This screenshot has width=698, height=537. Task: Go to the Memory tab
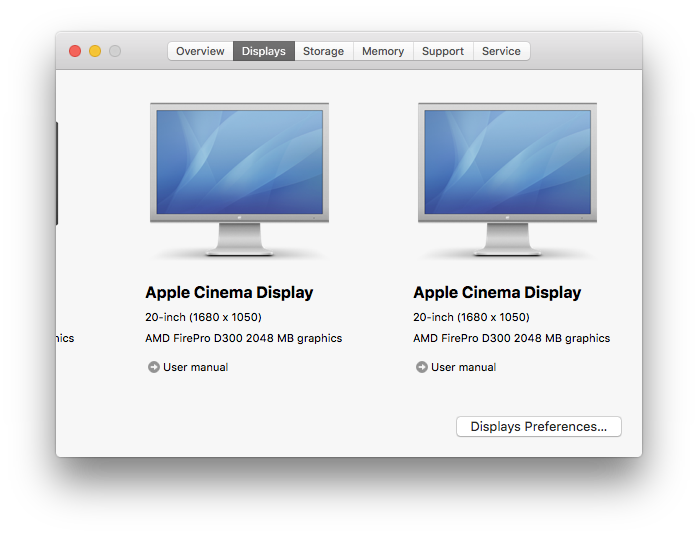(383, 51)
